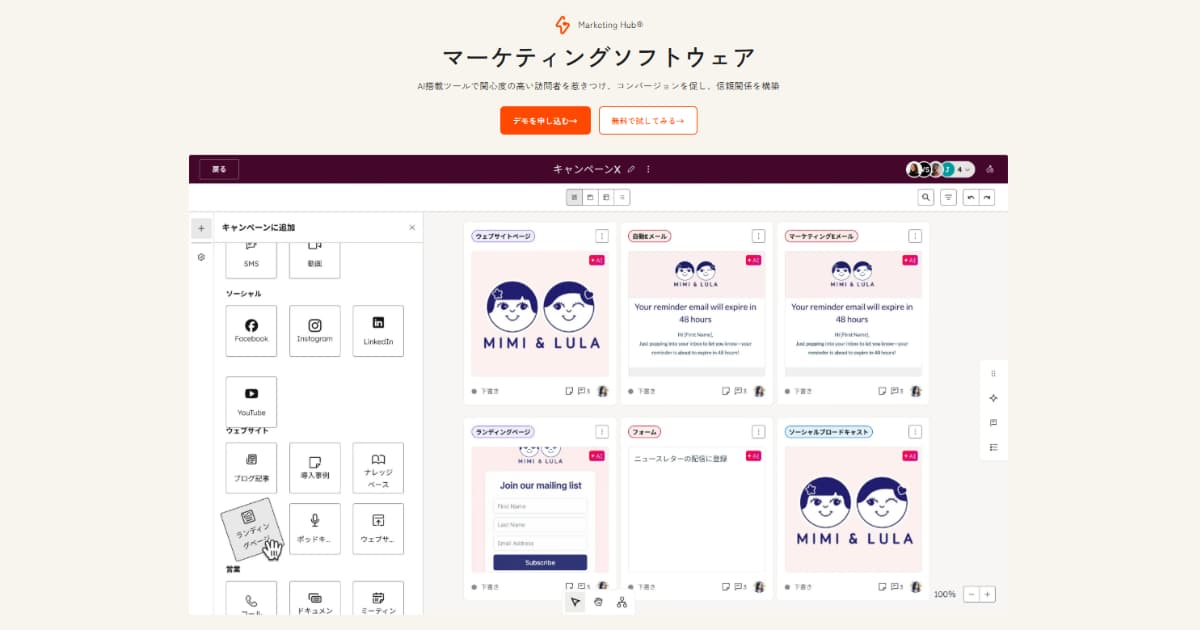Choose the LinkedIn tile
This screenshot has width=1200, height=630.
[378, 331]
